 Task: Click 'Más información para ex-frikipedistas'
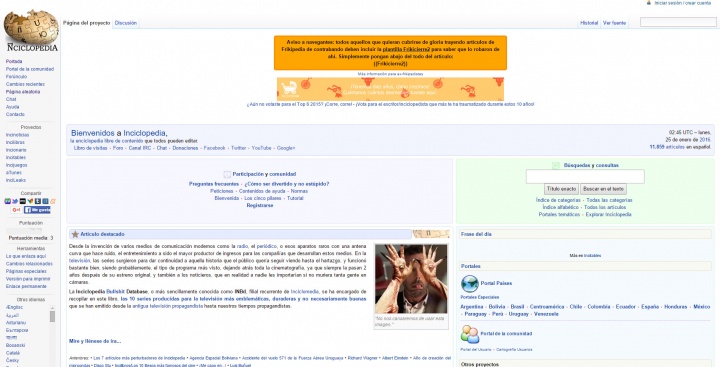click(x=390, y=74)
